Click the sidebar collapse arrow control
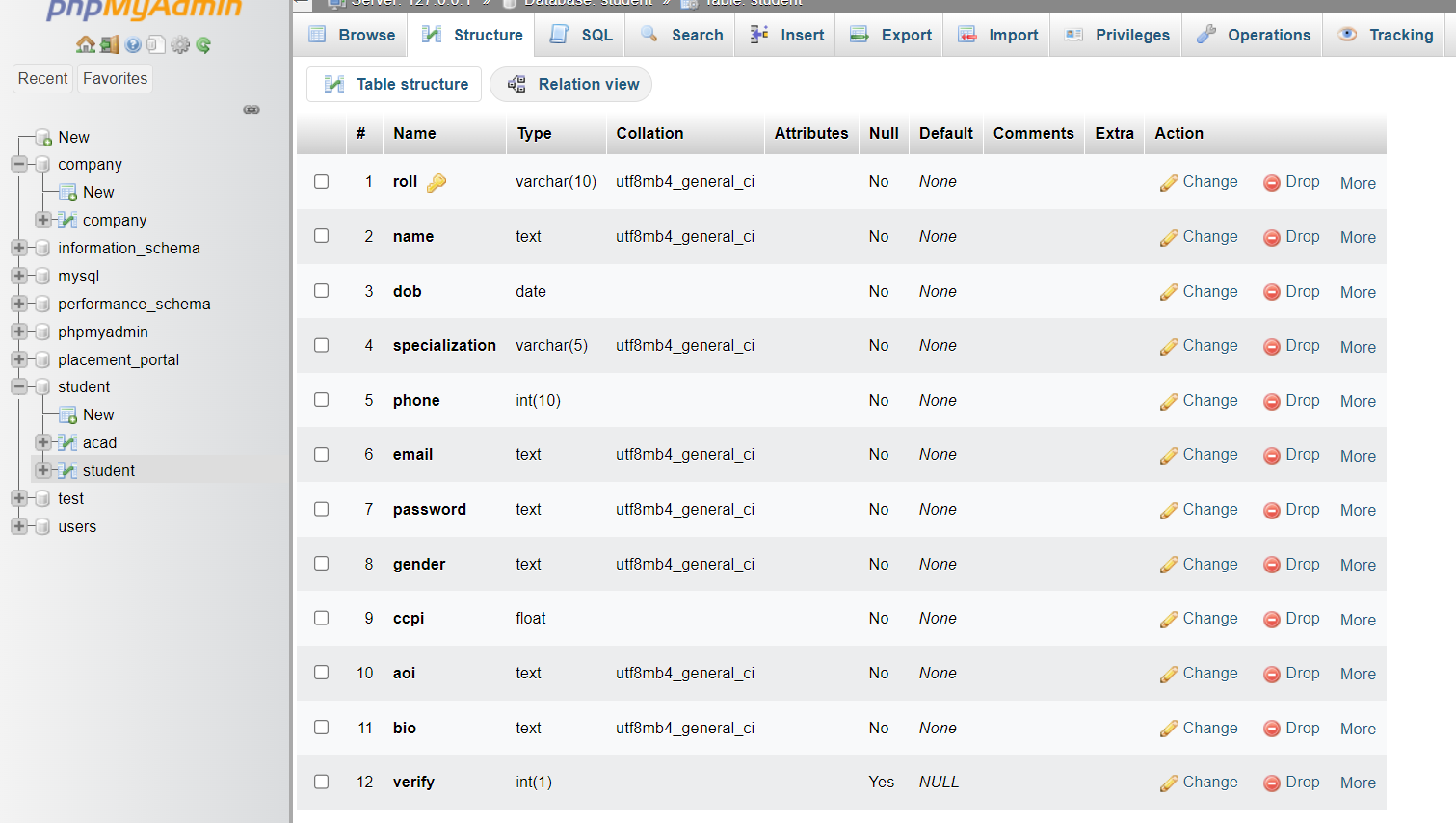Viewport: 1456px width, 823px height. click(251, 109)
